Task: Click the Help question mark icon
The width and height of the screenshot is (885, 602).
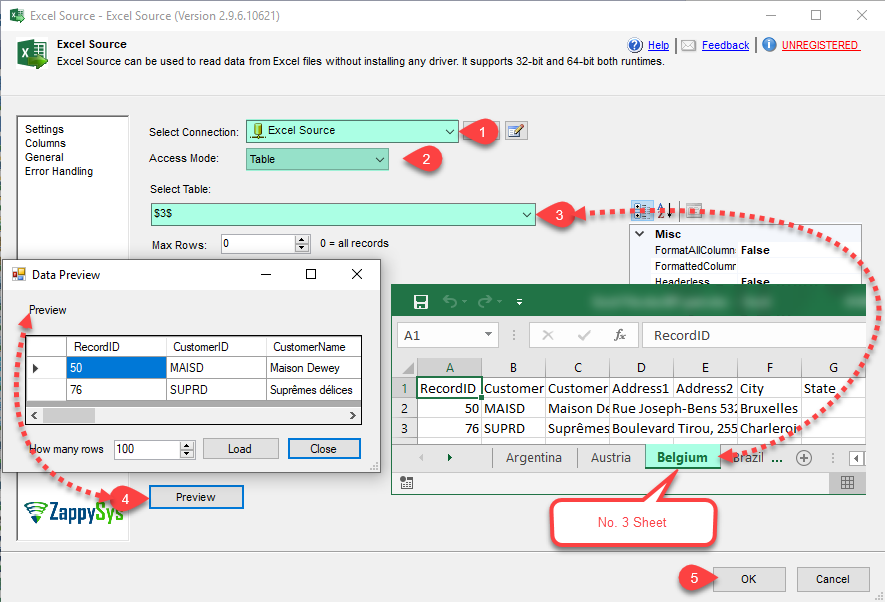Action: point(635,45)
